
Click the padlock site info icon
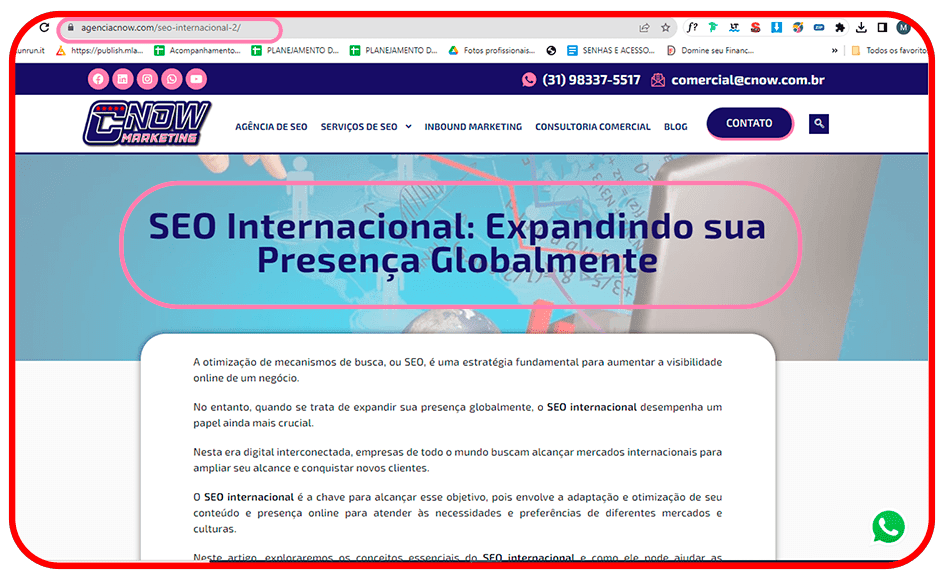[71, 27]
